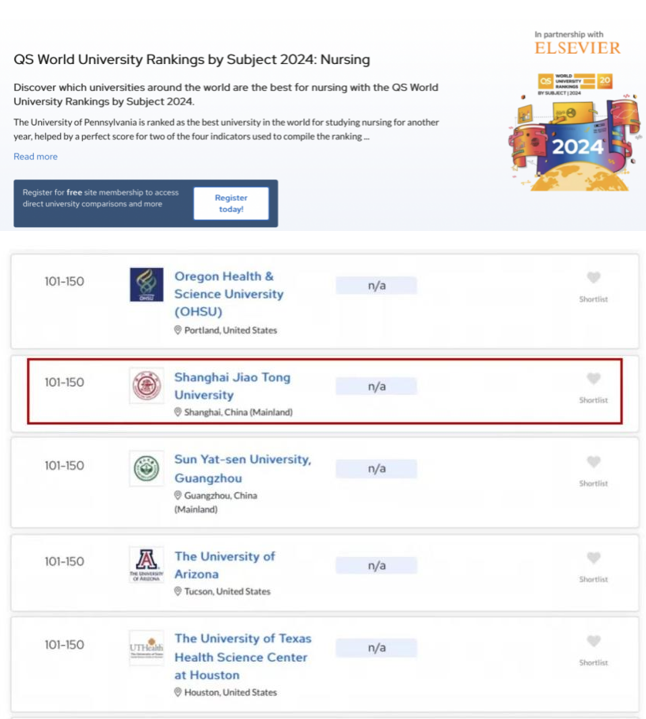646x719 pixels.
Task: Click the OHSU logo thumbnail
Action: 146,285
